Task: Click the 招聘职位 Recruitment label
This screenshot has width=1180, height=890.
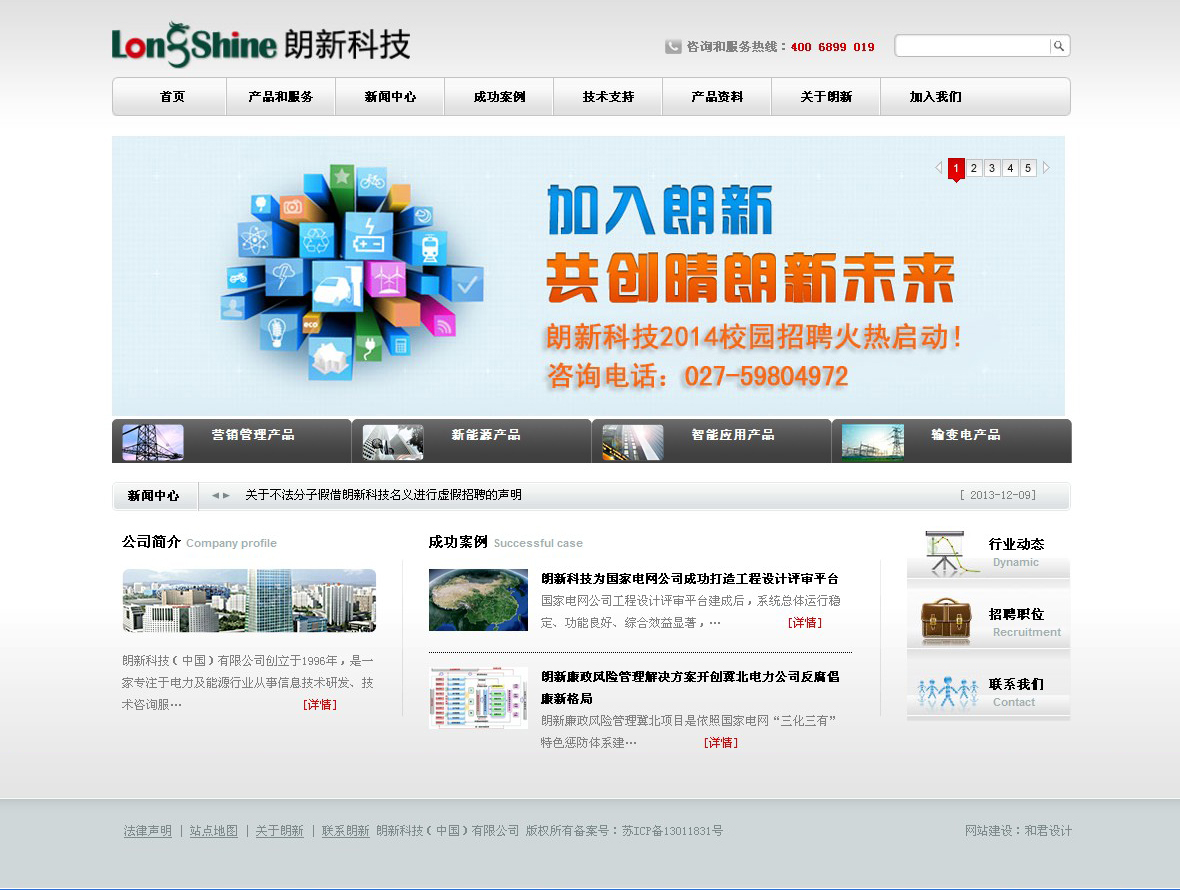Action: click(x=1025, y=622)
